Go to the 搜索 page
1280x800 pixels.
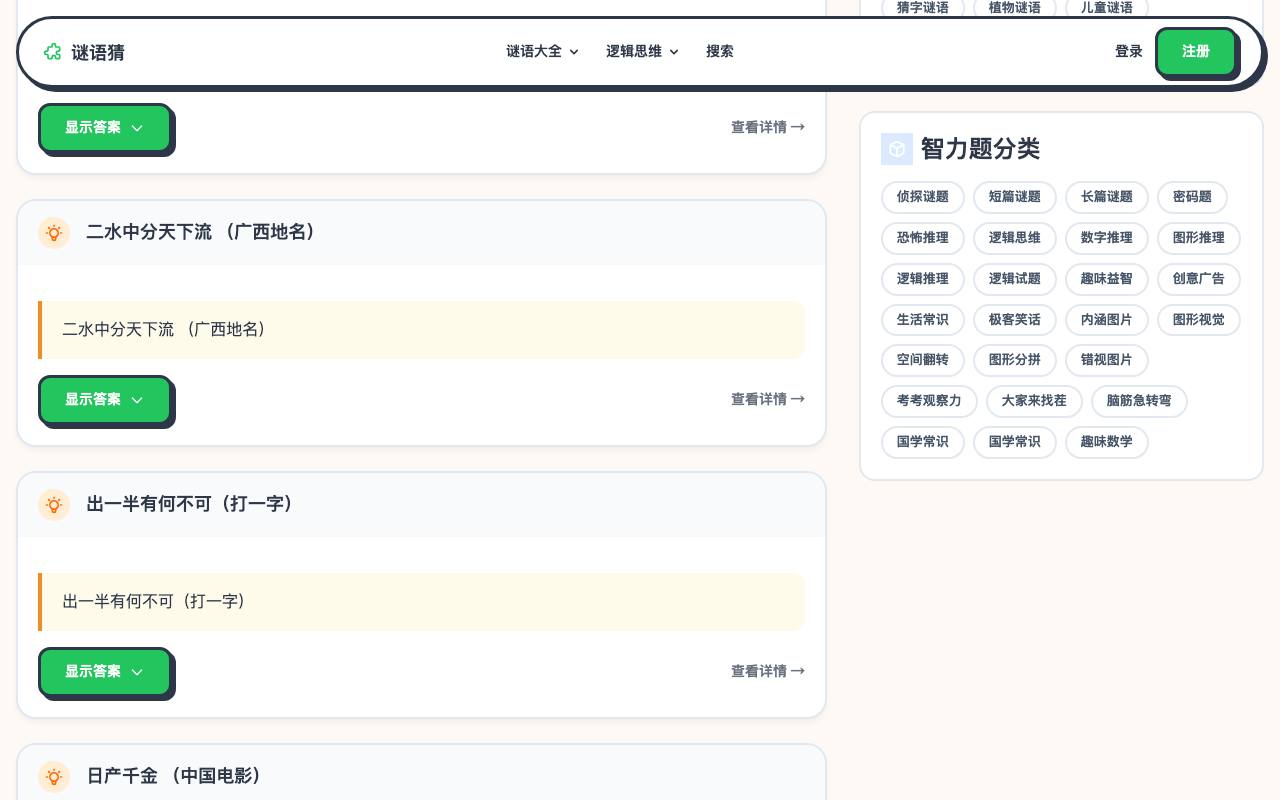720,51
